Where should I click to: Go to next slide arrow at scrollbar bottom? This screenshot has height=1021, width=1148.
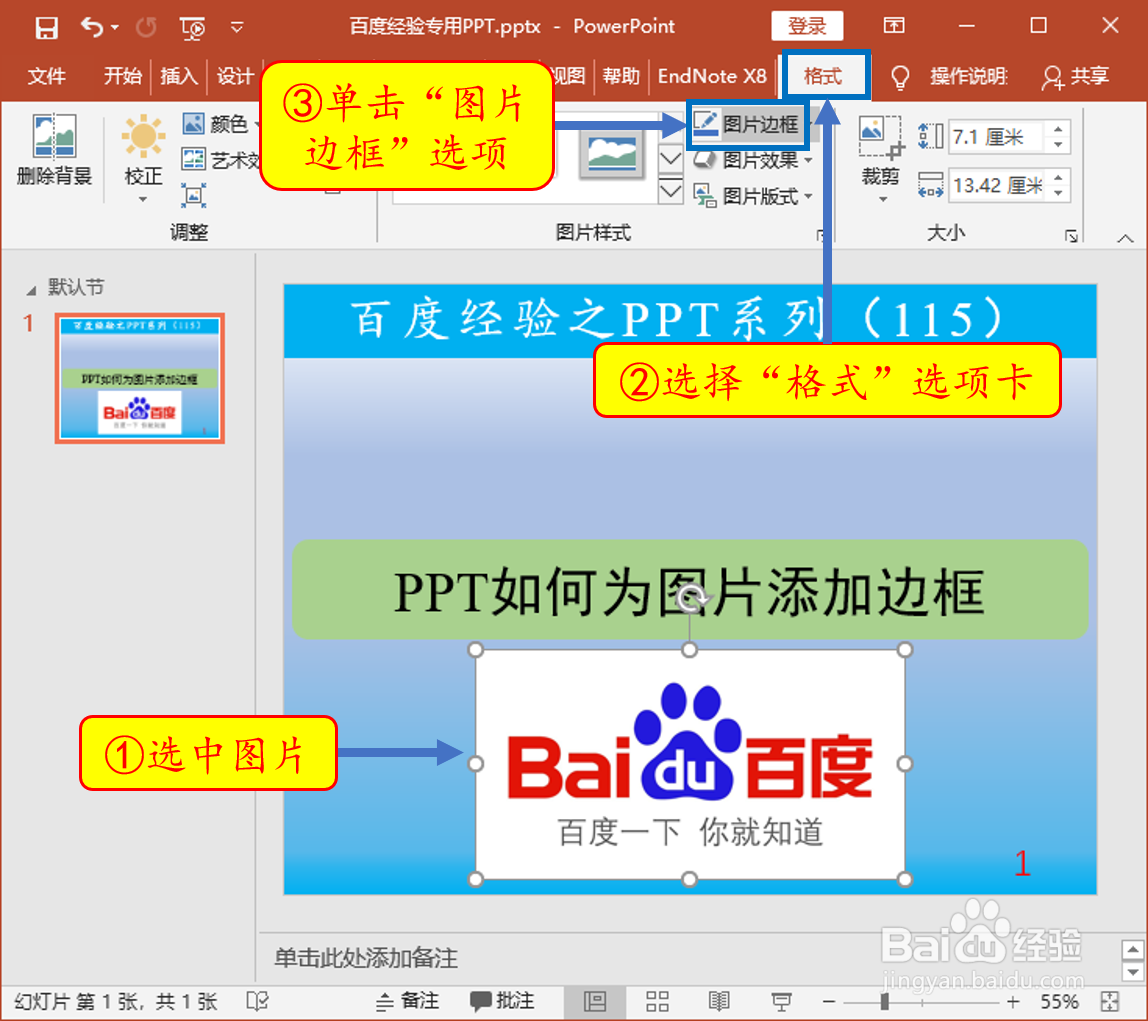click(x=1133, y=972)
